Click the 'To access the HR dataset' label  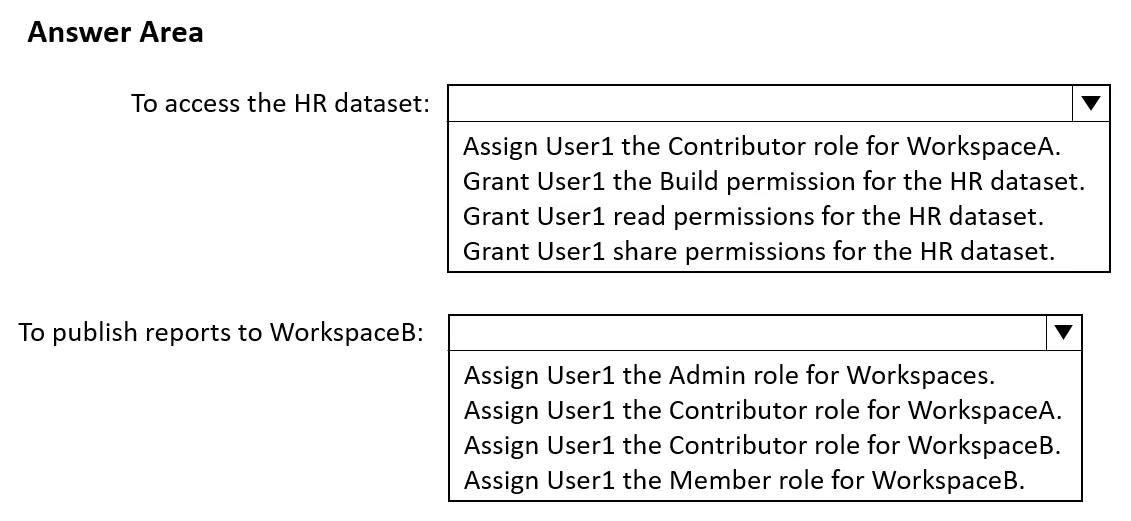280,104
